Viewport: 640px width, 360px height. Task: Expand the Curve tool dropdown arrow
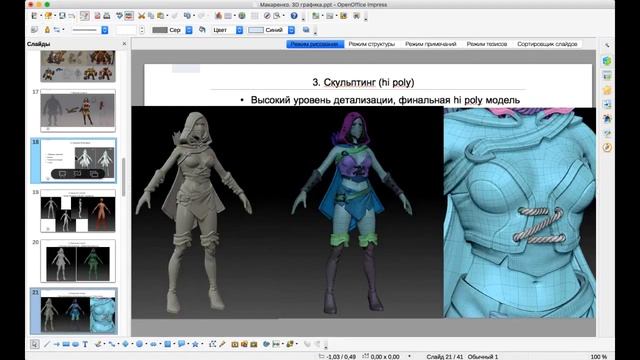[104, 344]
